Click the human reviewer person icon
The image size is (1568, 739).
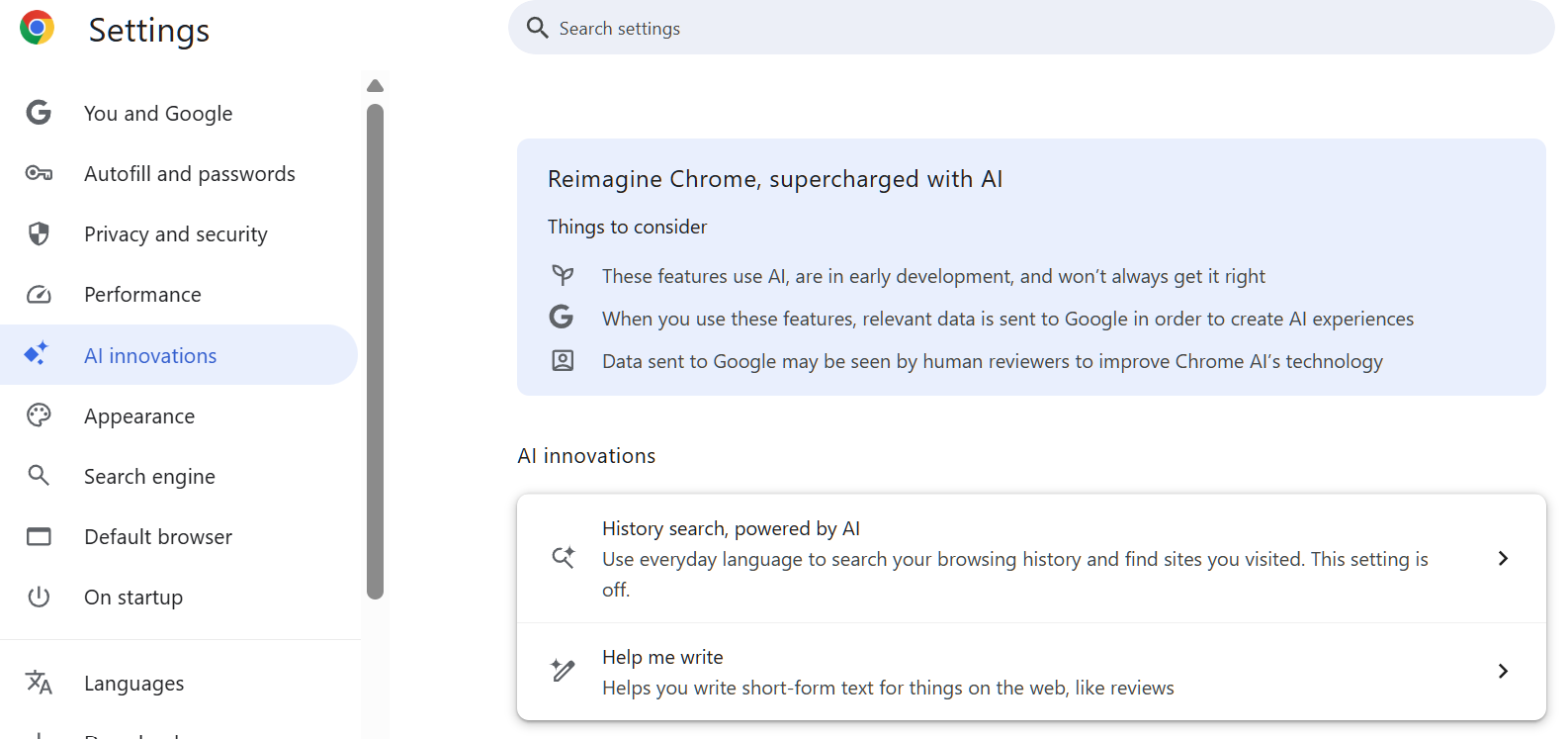pos(563,360)
